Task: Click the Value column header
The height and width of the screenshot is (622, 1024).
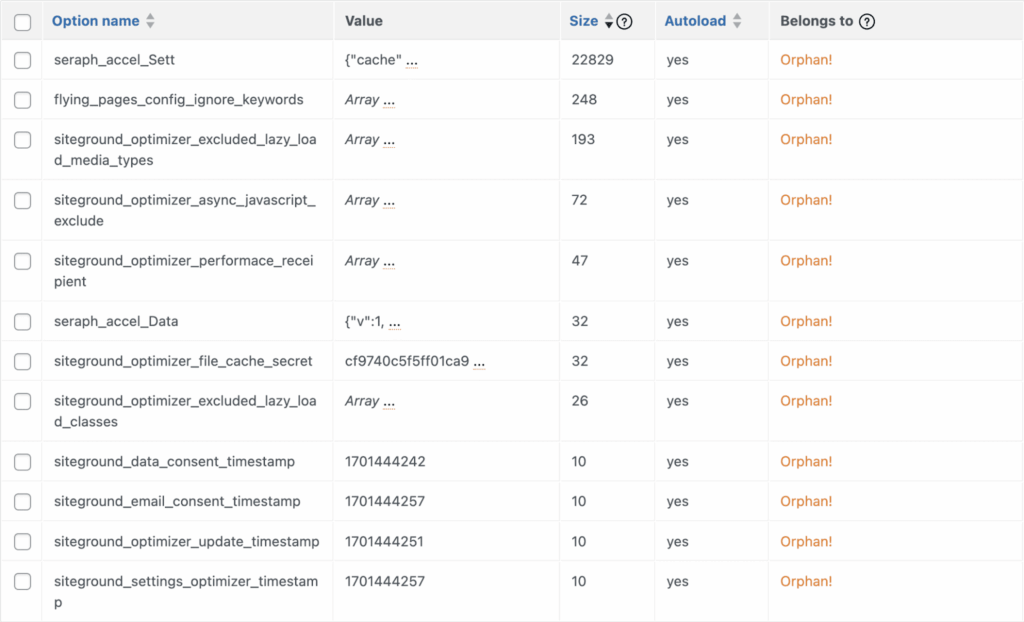Action: point(364,21)
